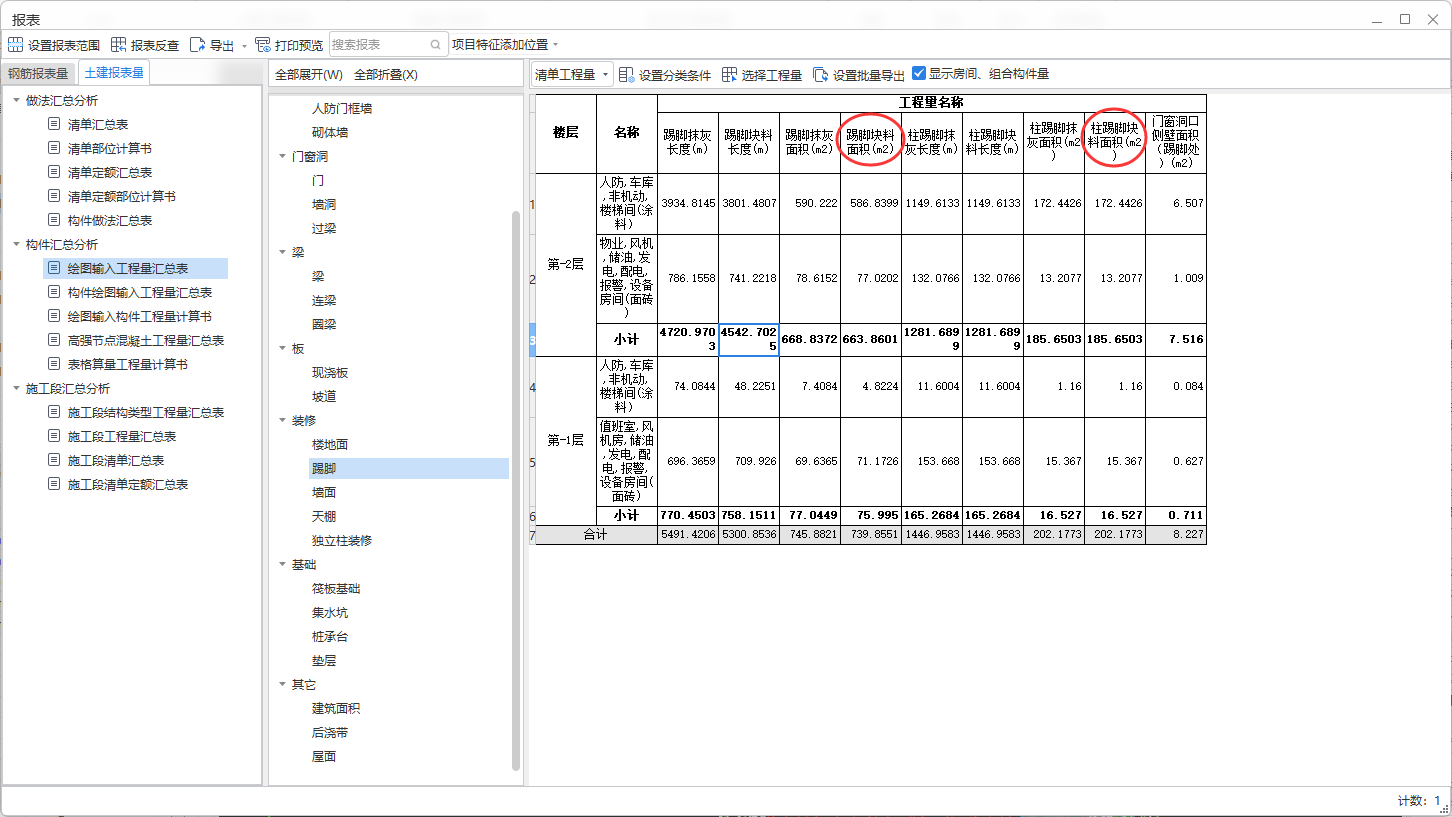The height and width of the screenshot is (817, 1452).
Task: Click document icon beside 施工段结构类型工程量汇总表
Action: pyautogui.click(x=54, y=412)
